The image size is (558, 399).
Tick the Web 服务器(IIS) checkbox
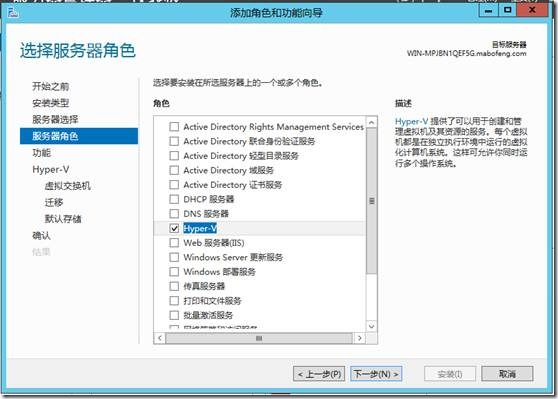174,243
